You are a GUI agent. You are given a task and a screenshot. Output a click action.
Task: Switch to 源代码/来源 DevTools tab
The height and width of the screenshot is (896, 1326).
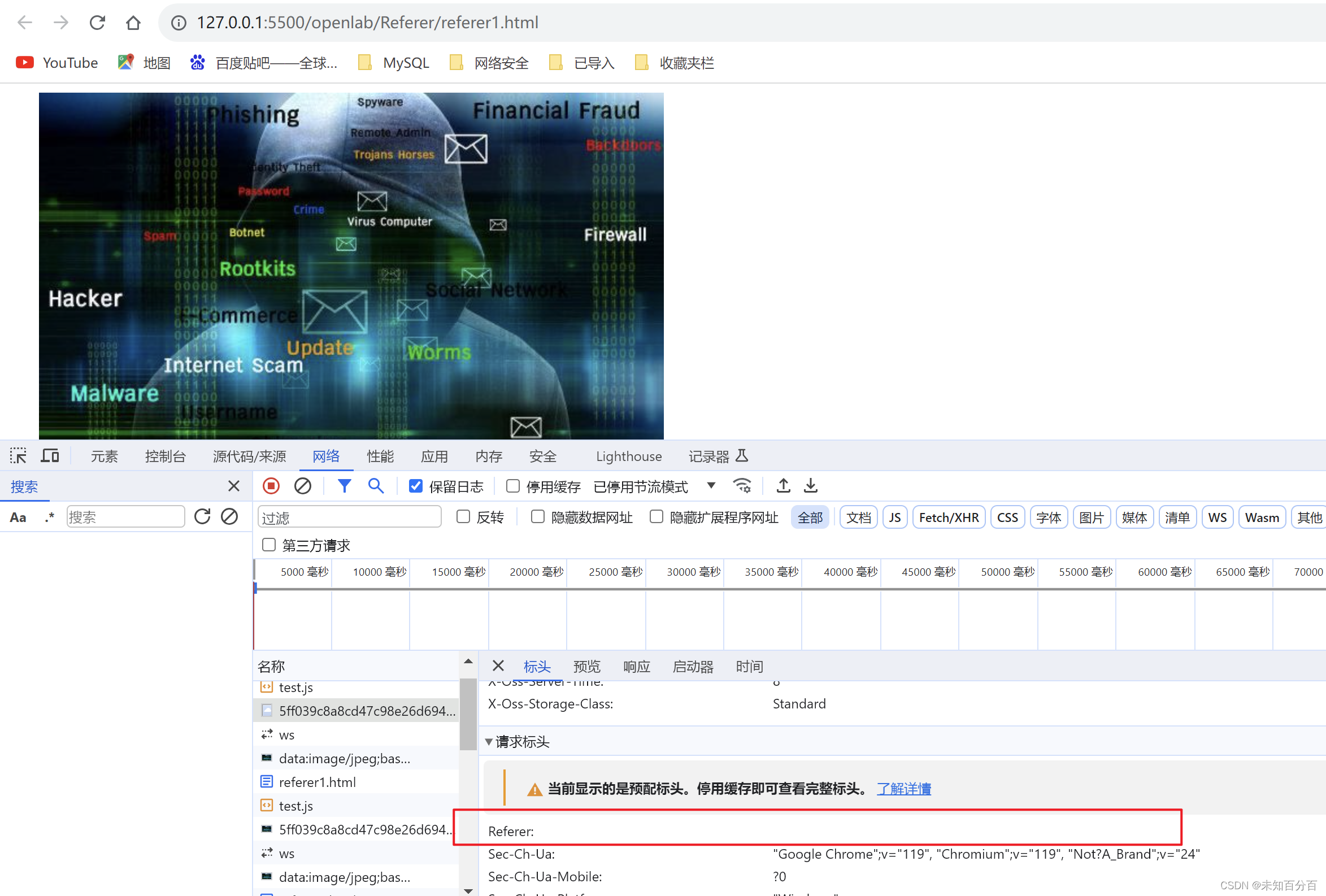point(249,456)
